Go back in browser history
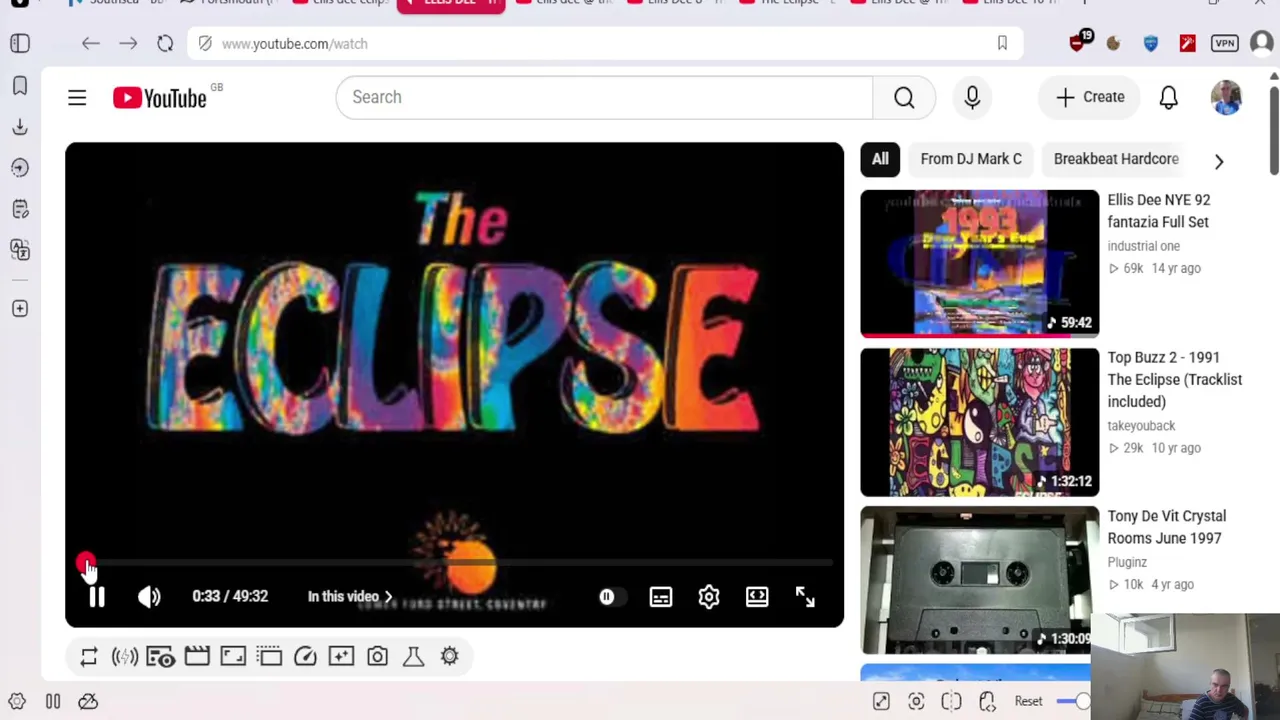 click(x=91, y=44)
